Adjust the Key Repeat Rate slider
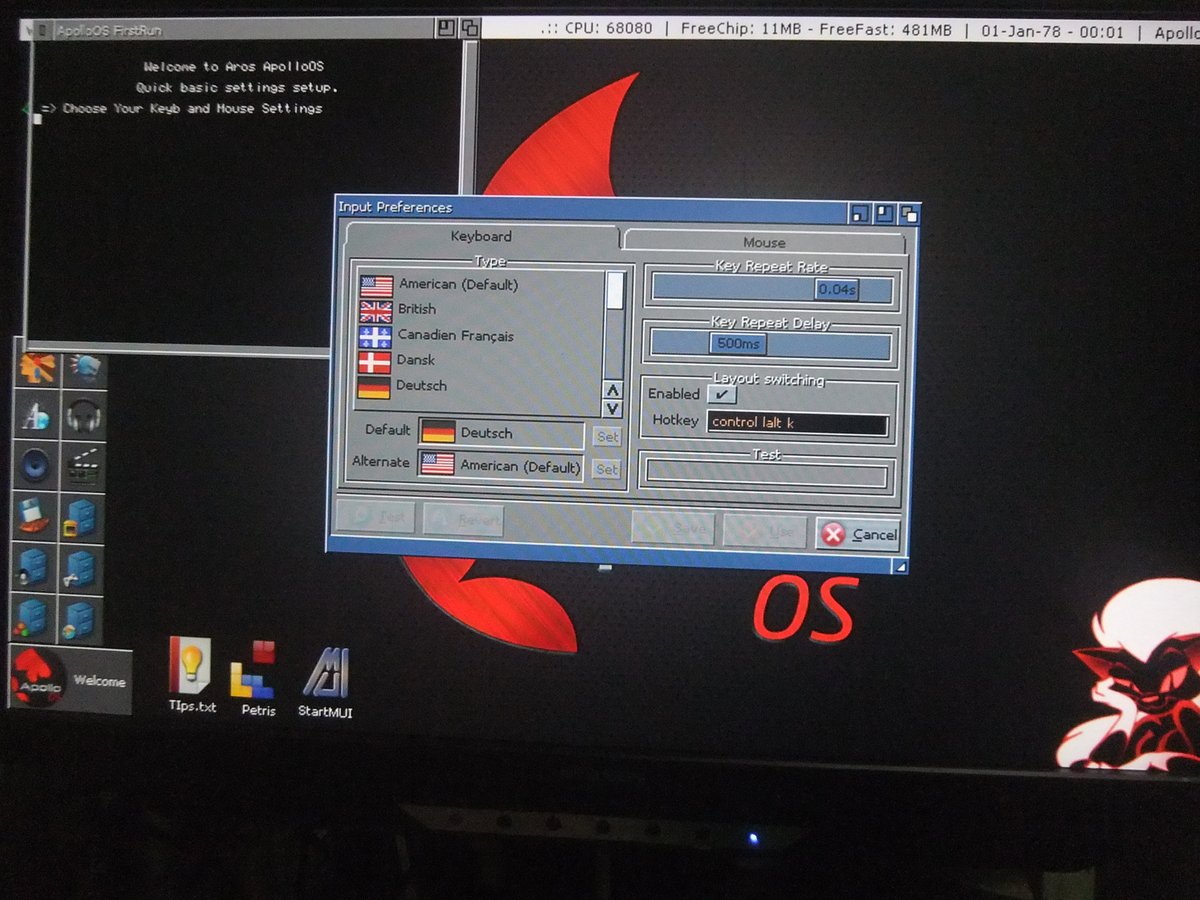Image resolution: width=1200 pixels, height=900 pixels. pos(770,289)
